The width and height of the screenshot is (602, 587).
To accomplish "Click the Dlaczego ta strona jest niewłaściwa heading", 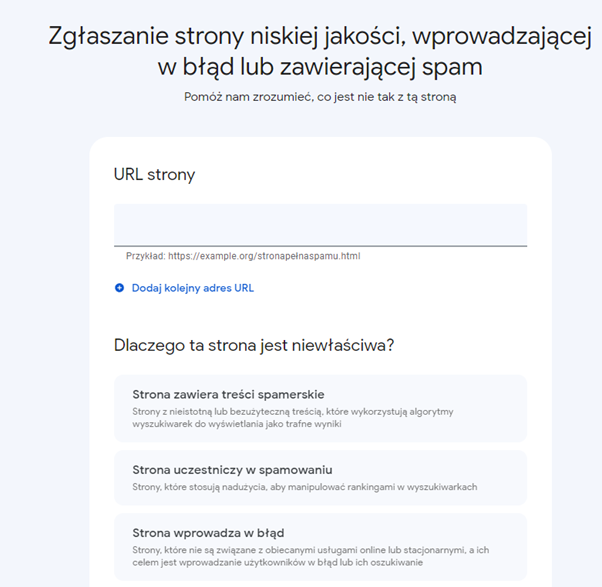I will point(254,346).
